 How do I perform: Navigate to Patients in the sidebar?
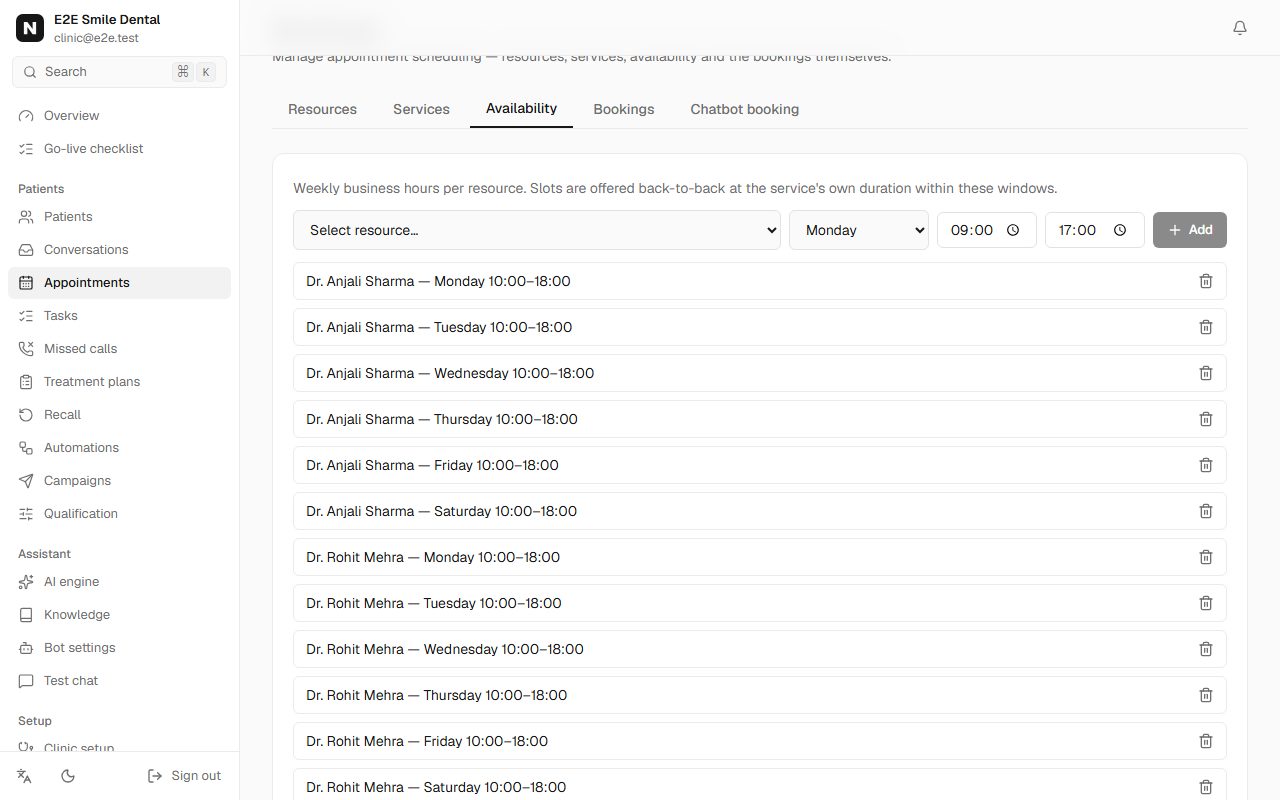pos(119,217)
